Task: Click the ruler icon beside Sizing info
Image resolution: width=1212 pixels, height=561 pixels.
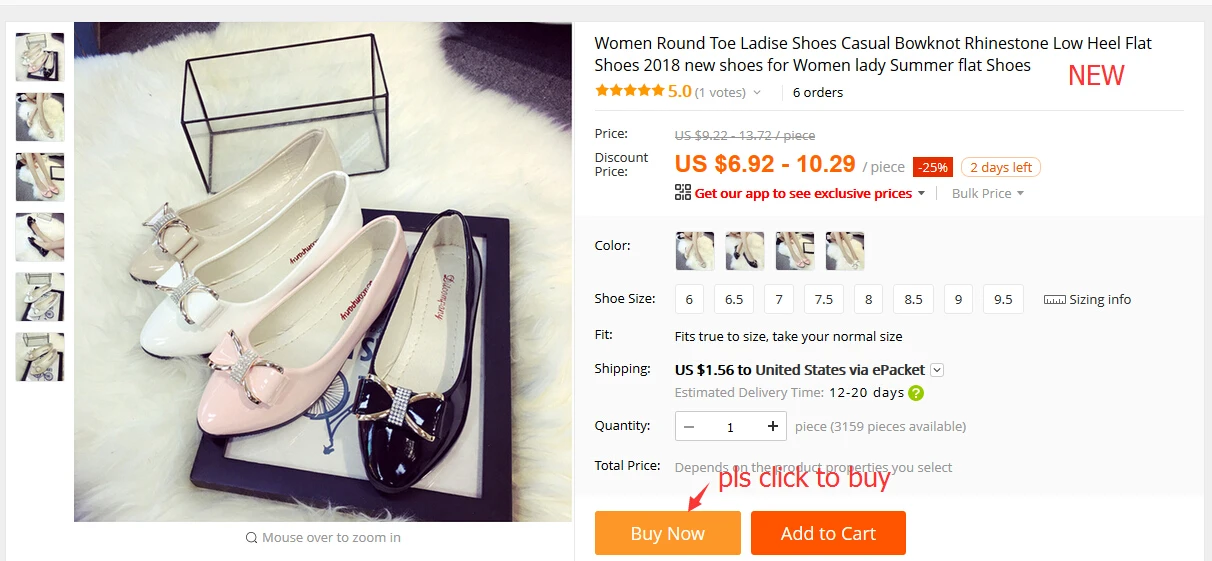Action: coord(1054,300)
